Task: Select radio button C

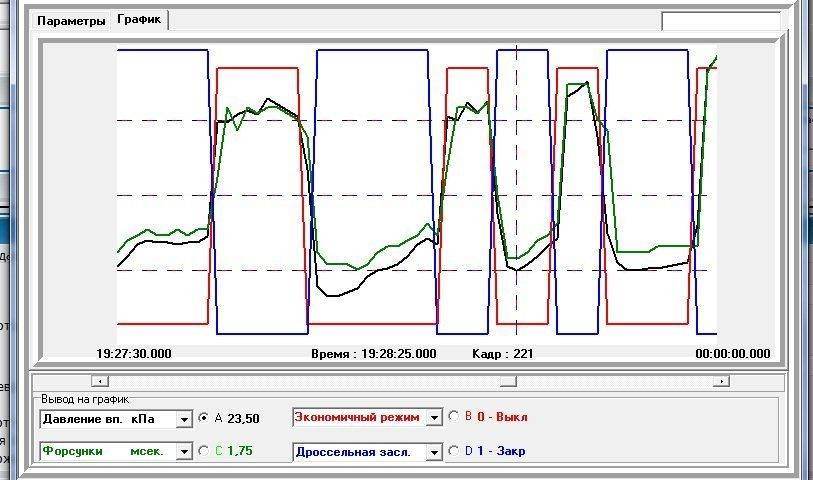Action: 205,451
